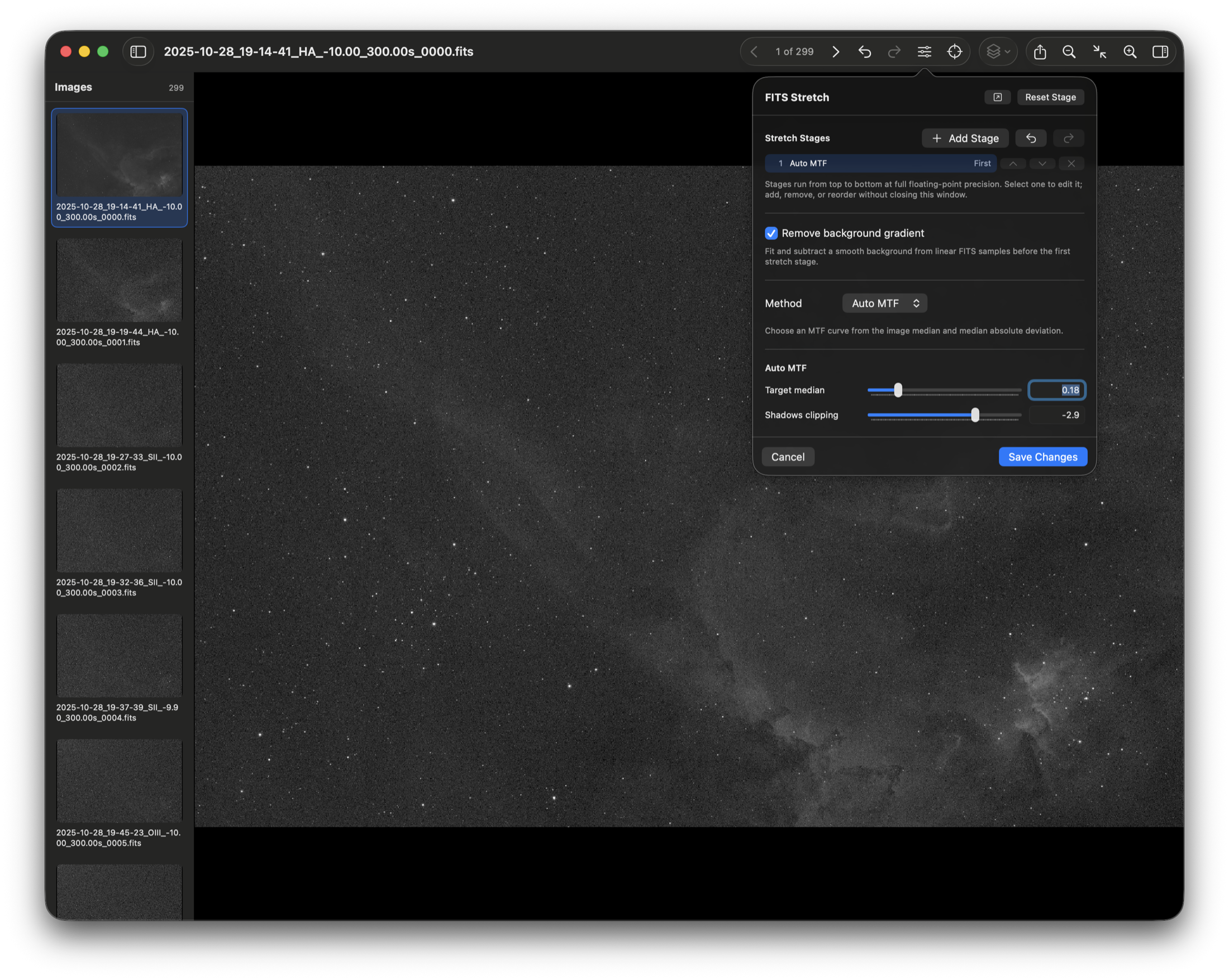Zoom in with the magnifier plus
Viewport: 1229px width, 980px height.
[1130, 52]
